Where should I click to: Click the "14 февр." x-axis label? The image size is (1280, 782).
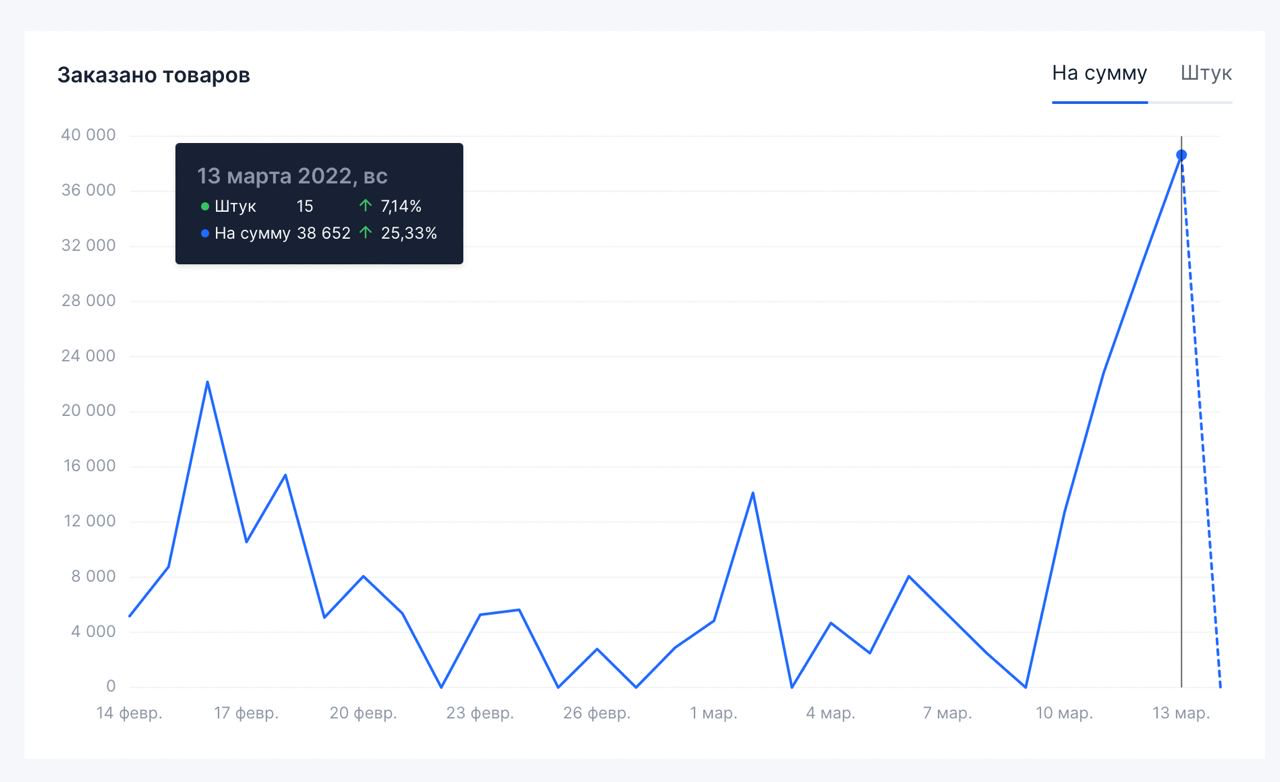[129, 713]
